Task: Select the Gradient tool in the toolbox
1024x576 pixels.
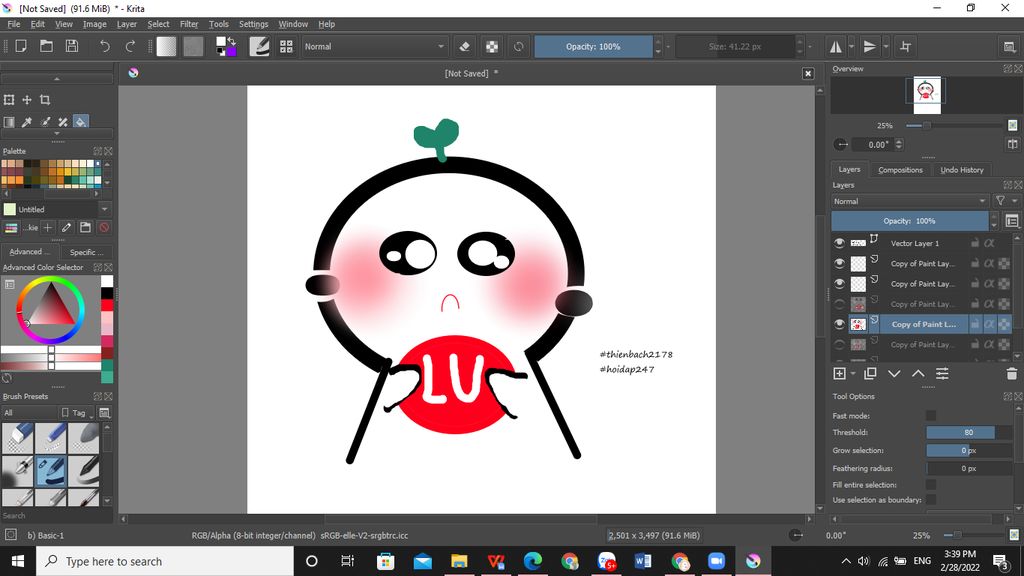Action: click(9, 122)
